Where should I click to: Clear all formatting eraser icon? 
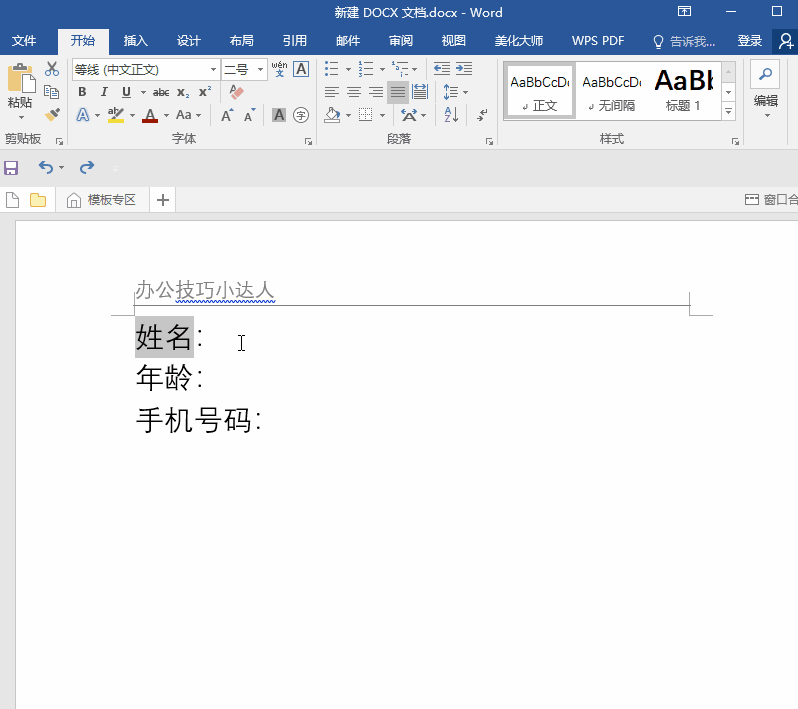click(236, 92)
